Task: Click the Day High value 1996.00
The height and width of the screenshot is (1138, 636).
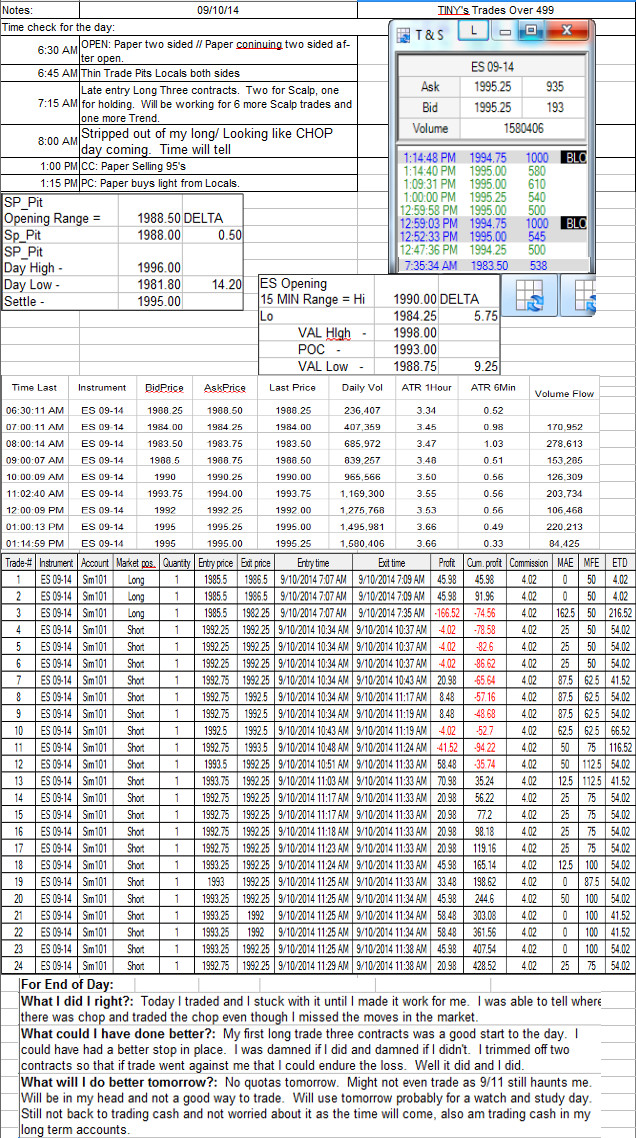Action: click(158, 268)
